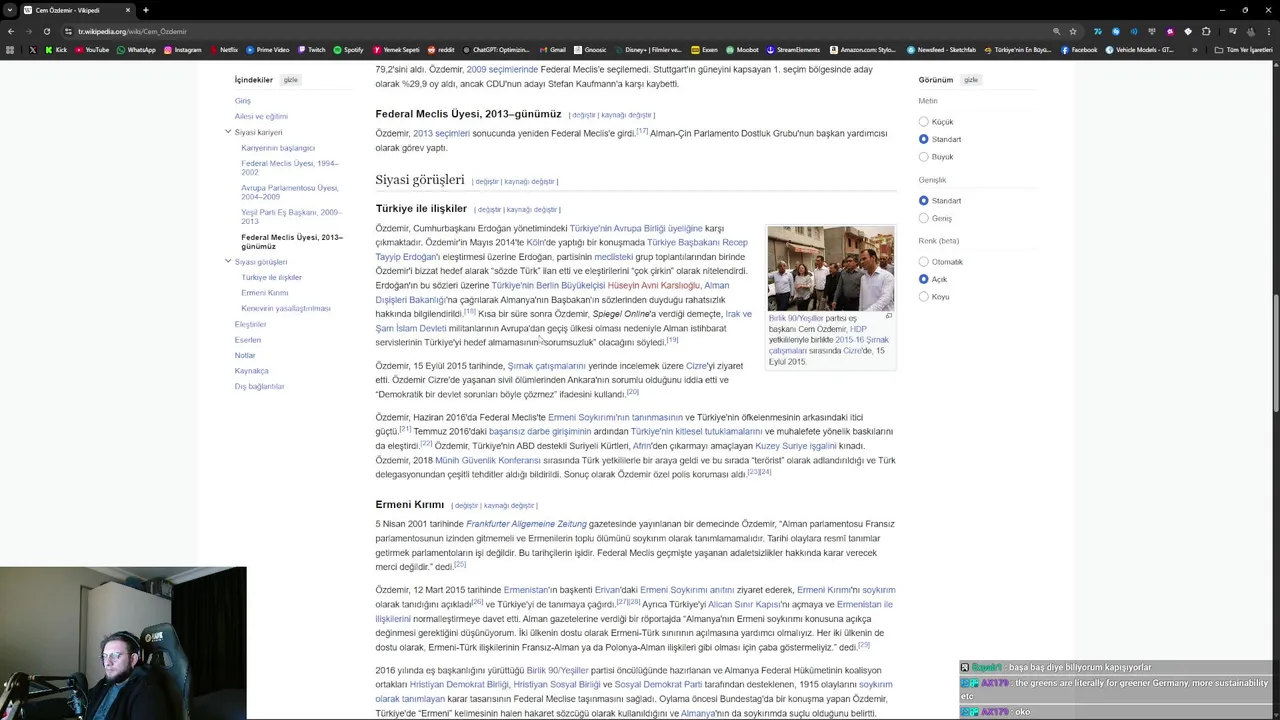Collapse the Siyasi görüşleri section in contents
Viewport: 1280px width, 720px height.
coord(228,262)
